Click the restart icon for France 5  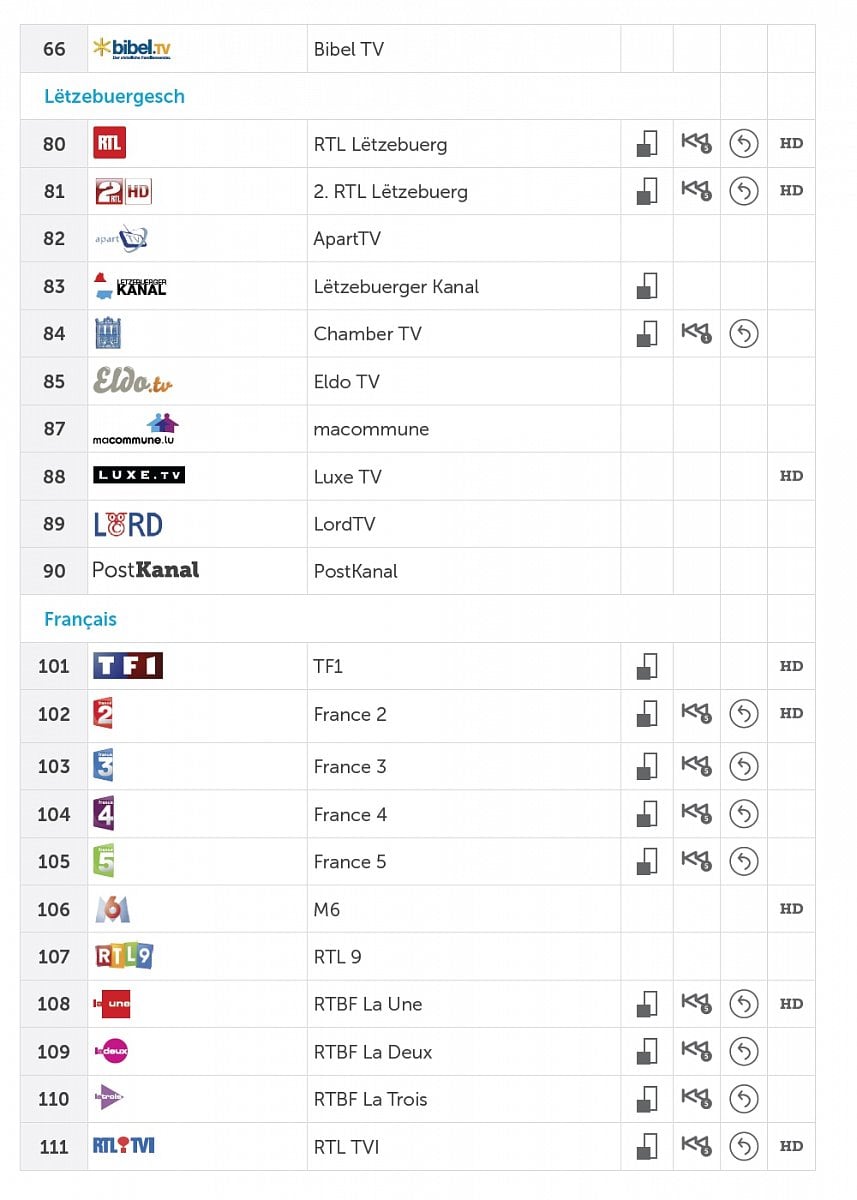743,862
